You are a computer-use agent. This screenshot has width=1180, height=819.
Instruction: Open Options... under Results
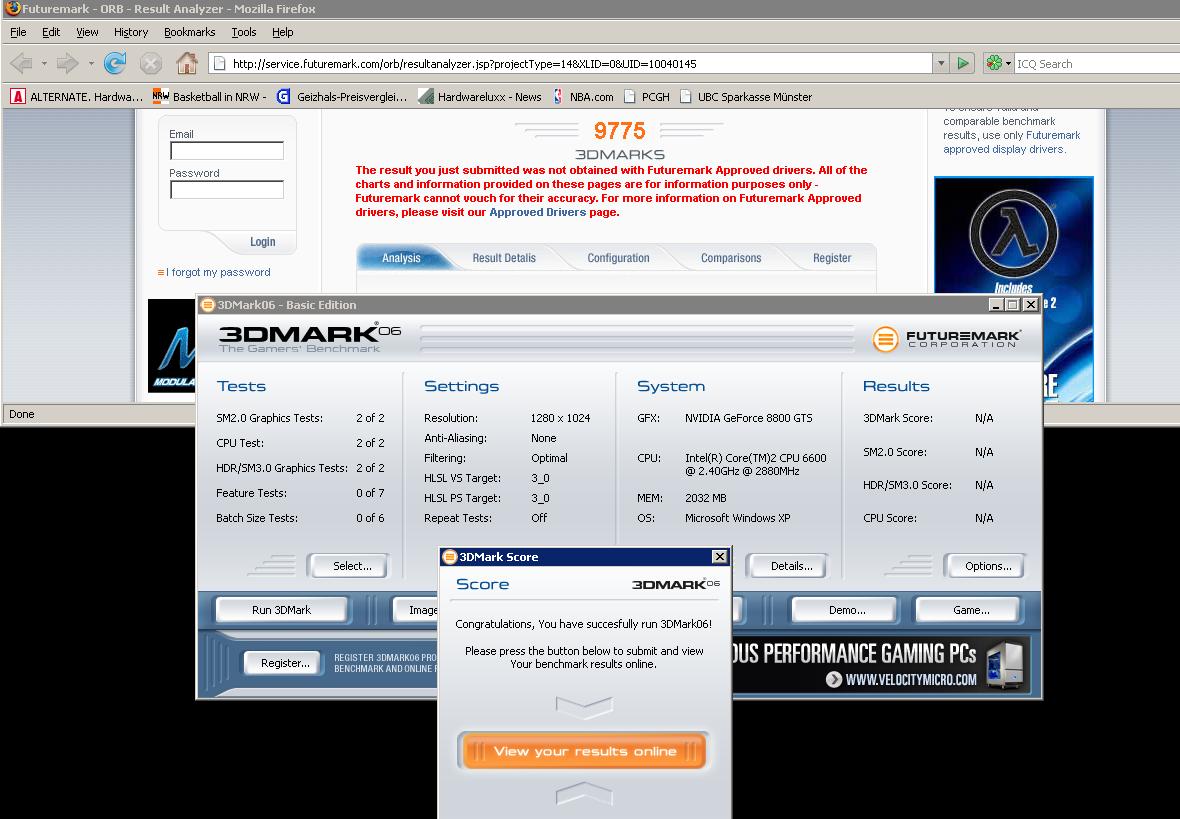coord(985,565)
